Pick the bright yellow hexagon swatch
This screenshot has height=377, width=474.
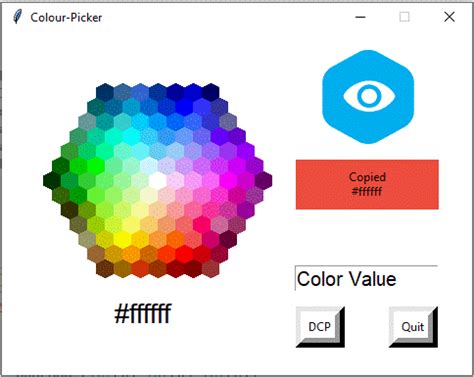point(122,239)
